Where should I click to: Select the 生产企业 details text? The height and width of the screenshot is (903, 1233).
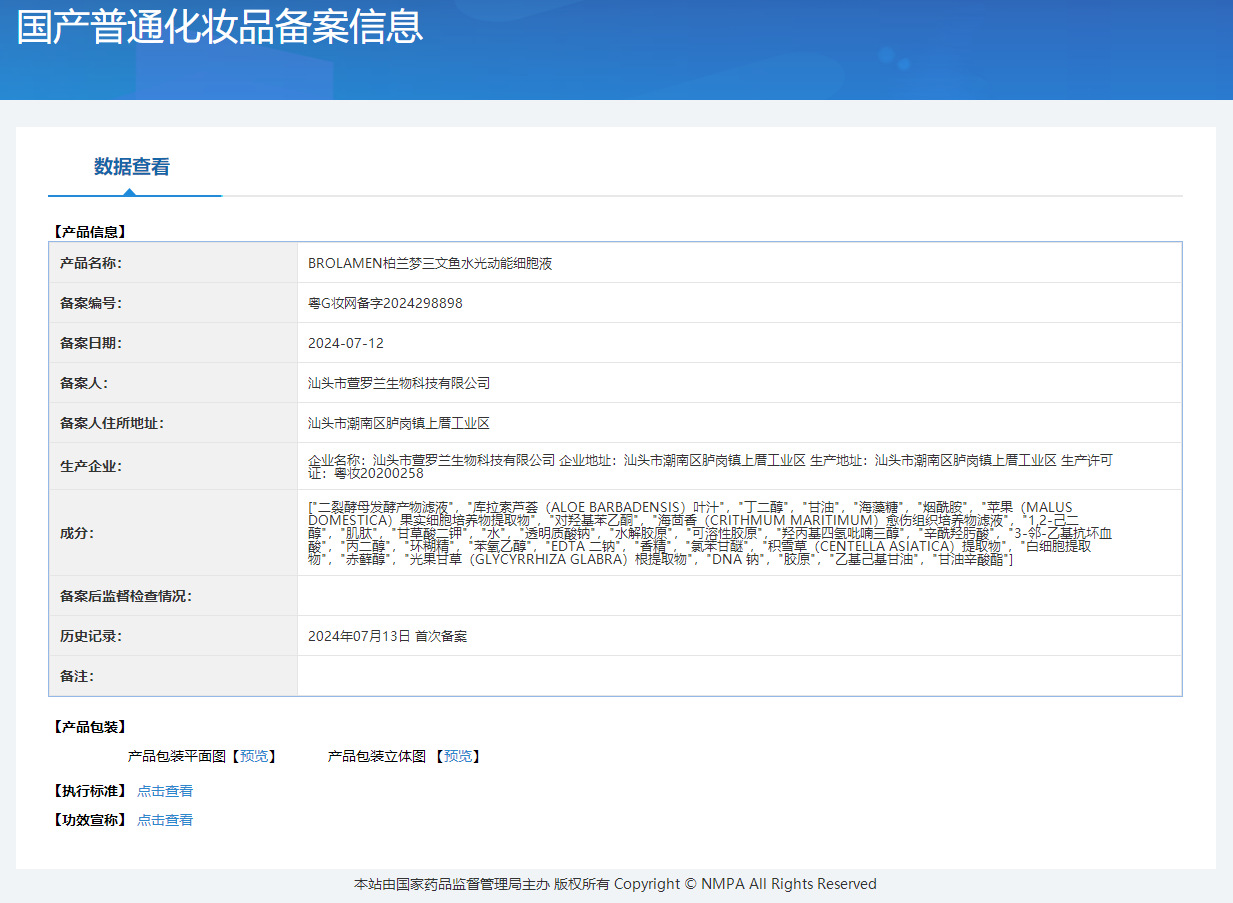coord(710,466)
